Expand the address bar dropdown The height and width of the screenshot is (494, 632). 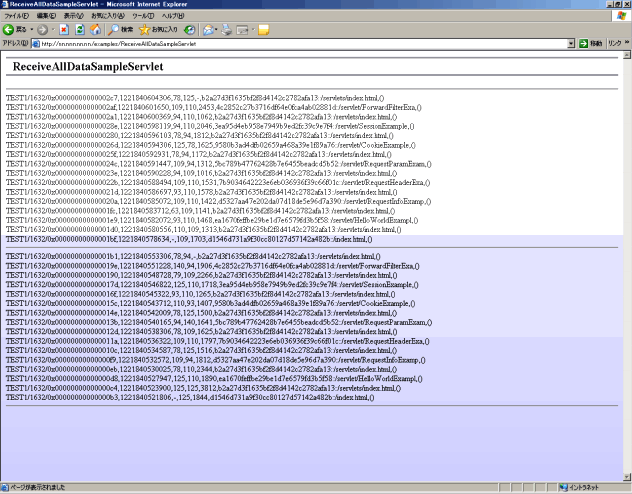point(571,44)
